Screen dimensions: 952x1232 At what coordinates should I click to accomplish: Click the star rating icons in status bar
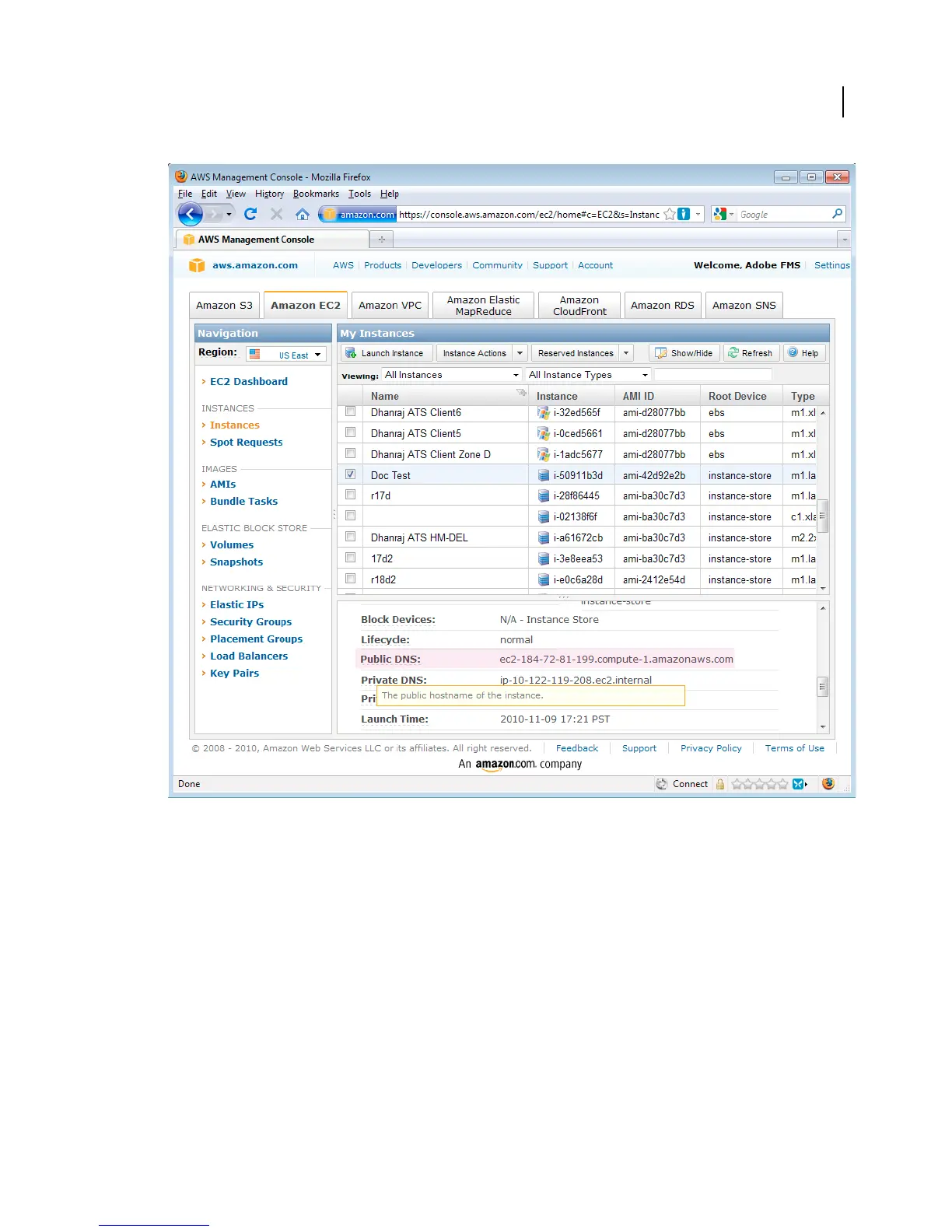point(760,784)
